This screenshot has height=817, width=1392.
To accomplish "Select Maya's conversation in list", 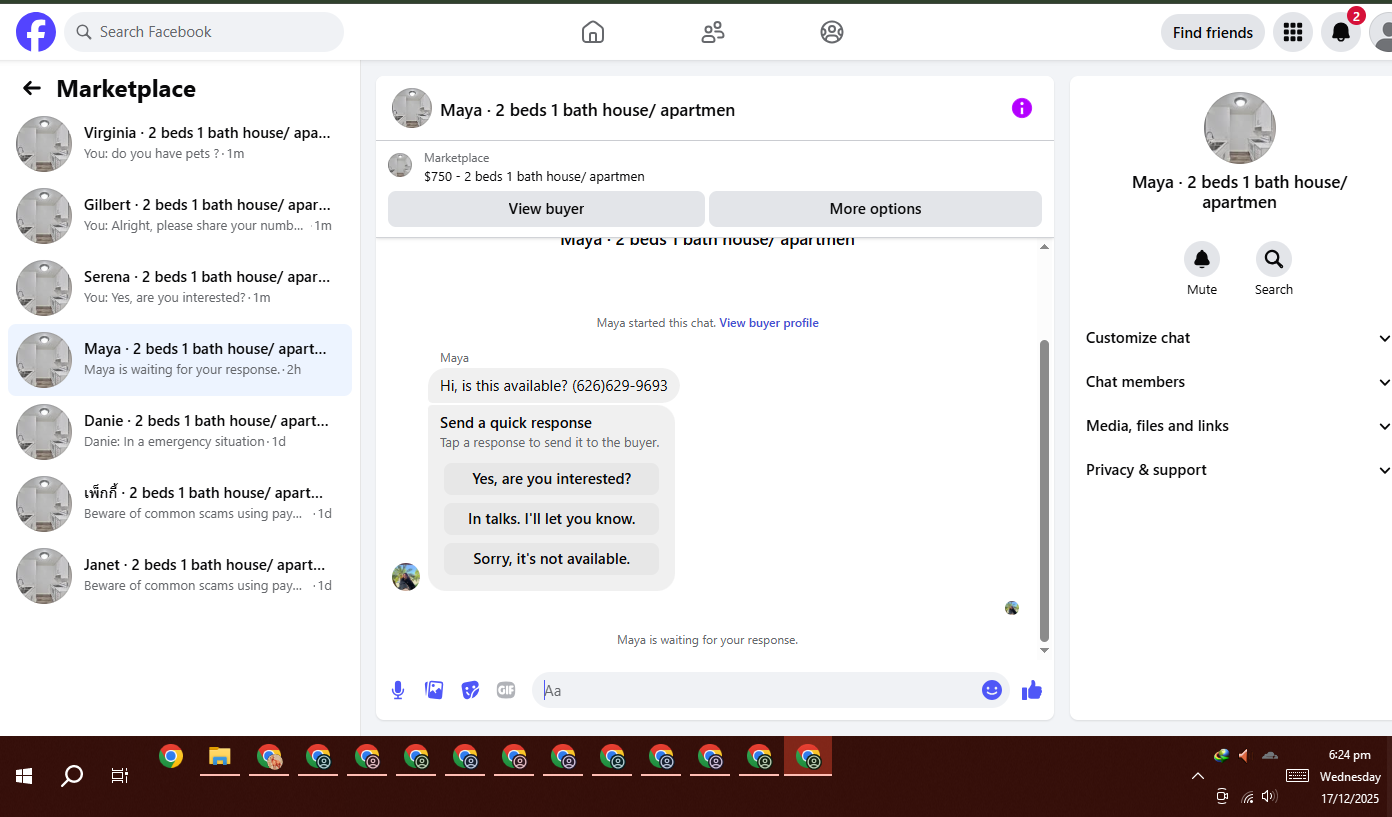I will coord(180,360).
